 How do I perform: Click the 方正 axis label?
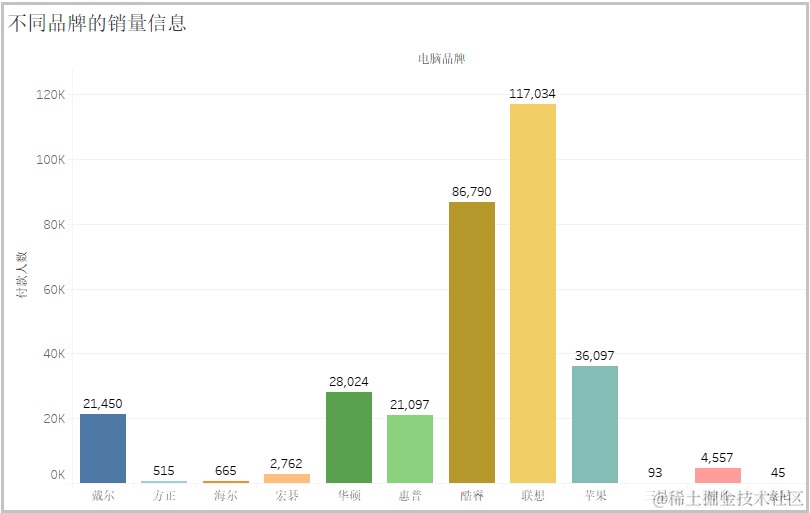coord(164,496)
